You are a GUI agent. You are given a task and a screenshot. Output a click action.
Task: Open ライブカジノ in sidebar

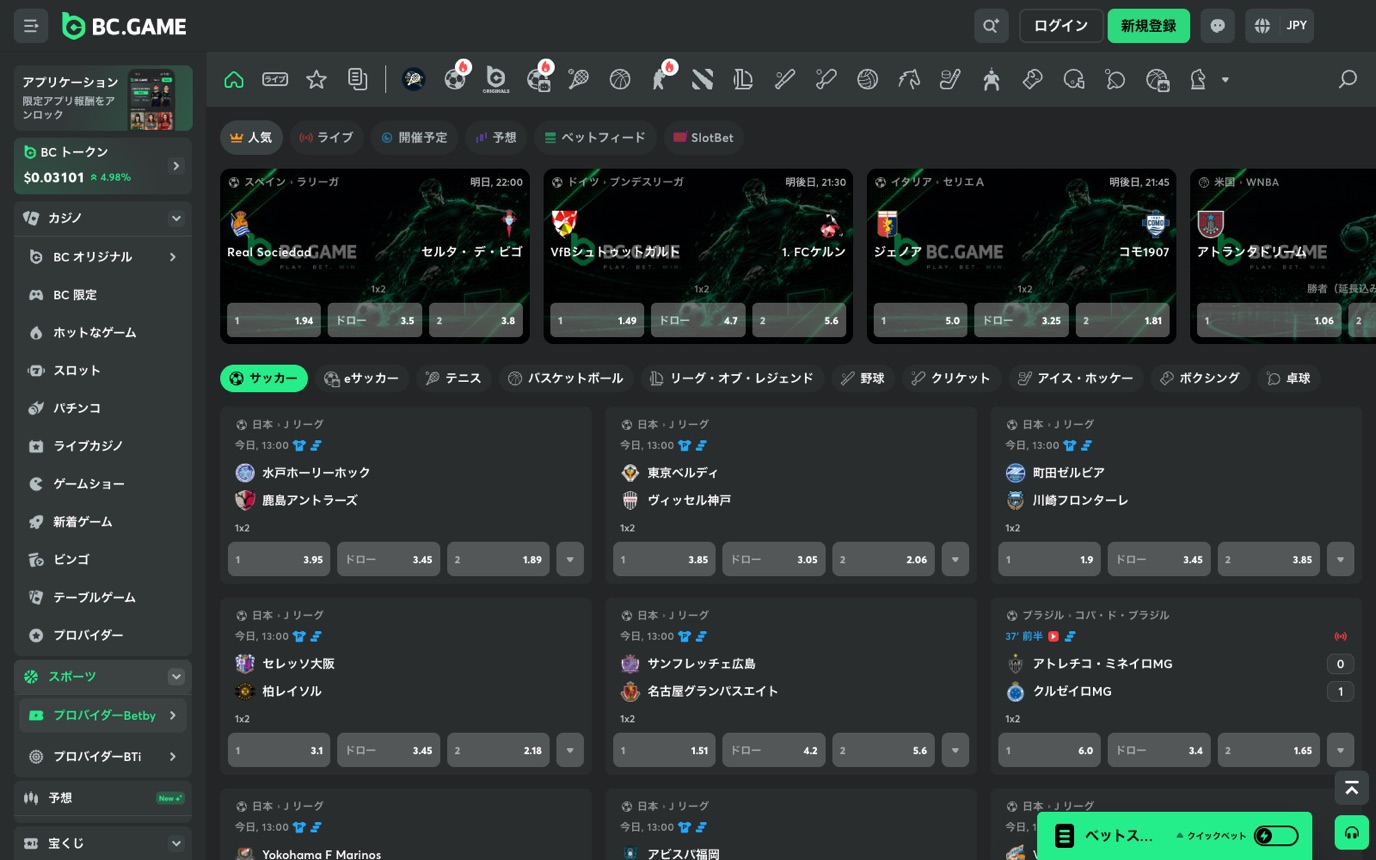coord(103,446)
